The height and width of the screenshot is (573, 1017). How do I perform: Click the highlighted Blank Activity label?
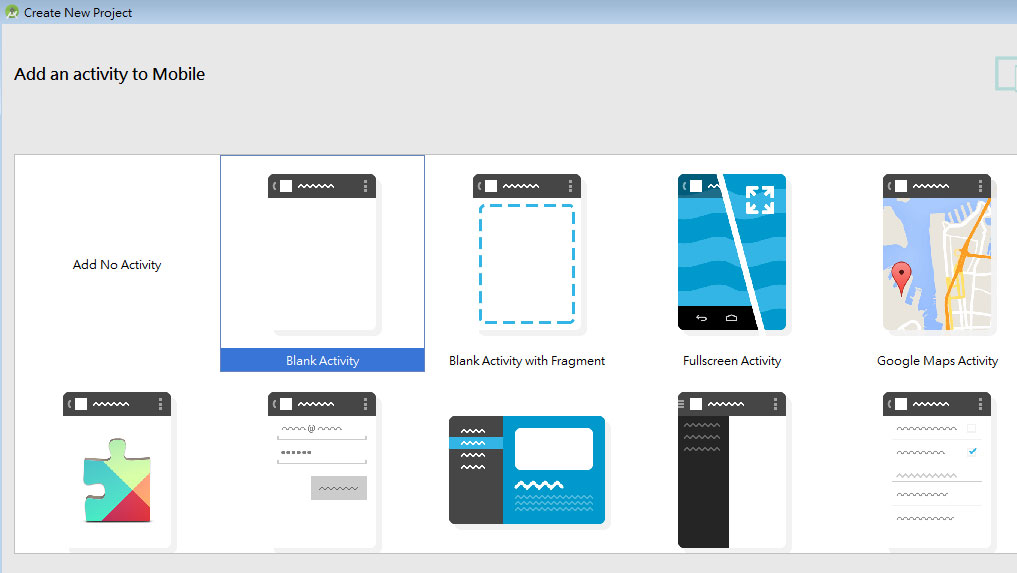[322, 360]
